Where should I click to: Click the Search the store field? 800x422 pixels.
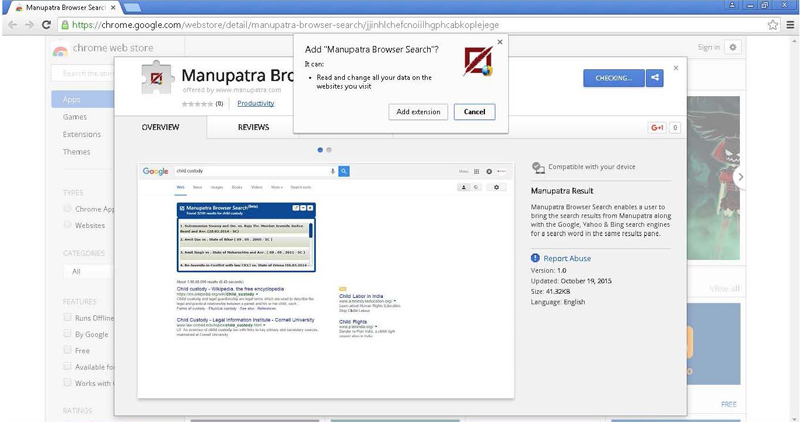83,73
